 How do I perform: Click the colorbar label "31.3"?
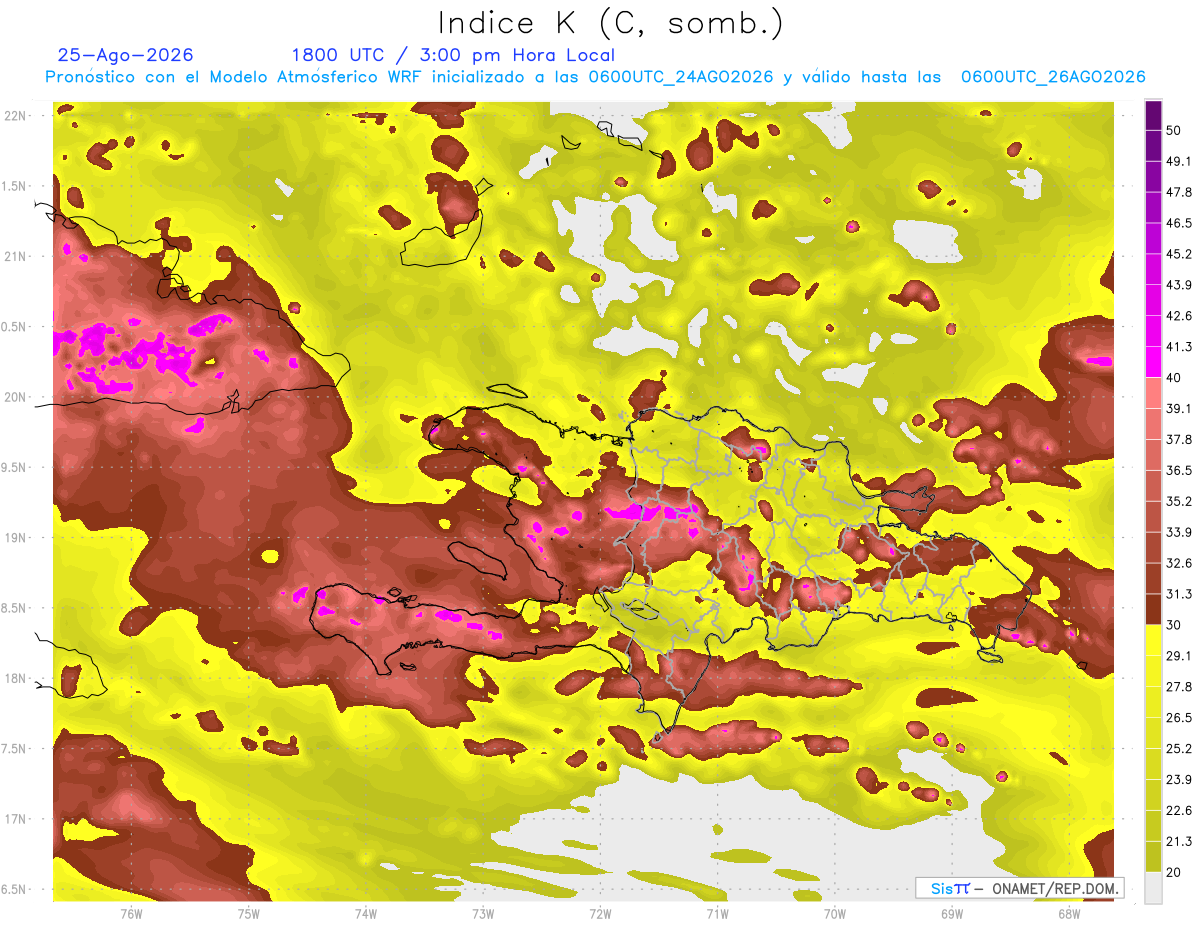pos(1179,594)
